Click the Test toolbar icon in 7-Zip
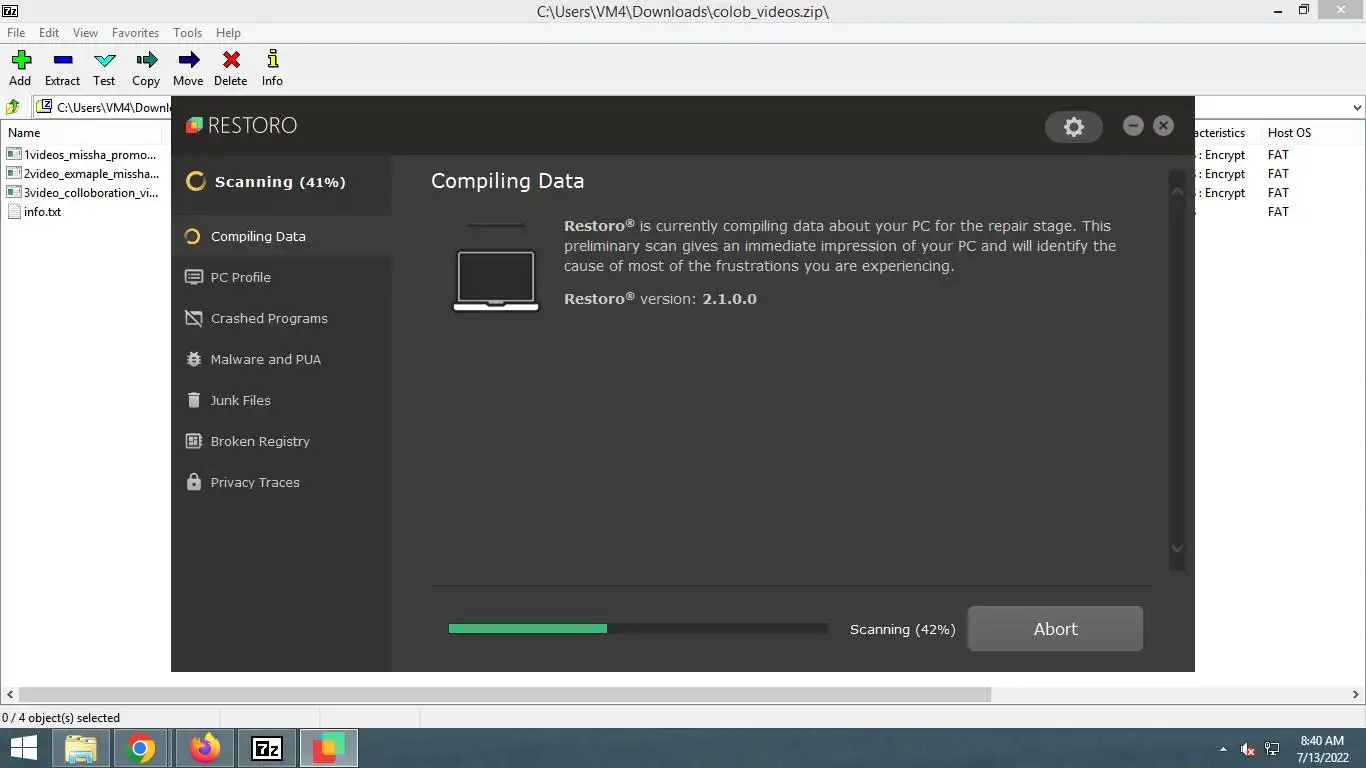This screenshot has width=1366, height=768. pos(104,60)
